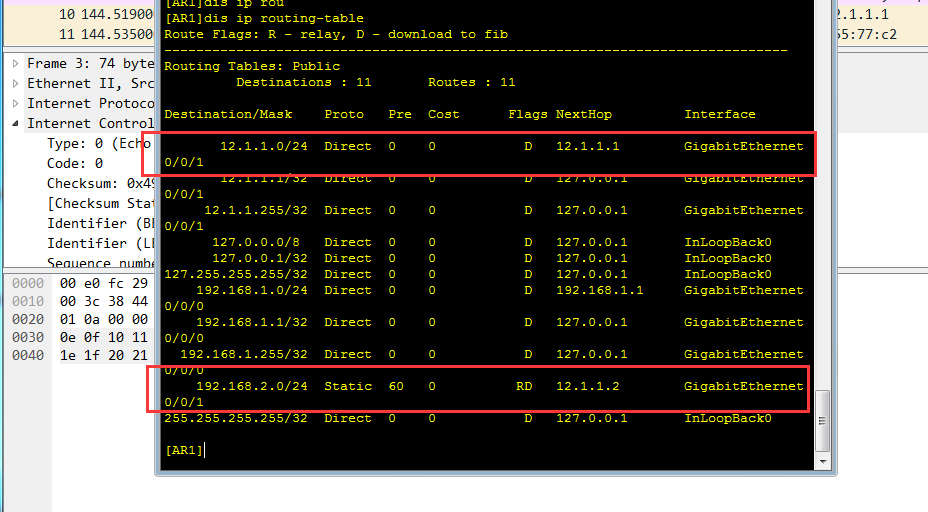Click hex offset 0020 in bytes pane
This screenshot has height=512, width=928.
28,320
